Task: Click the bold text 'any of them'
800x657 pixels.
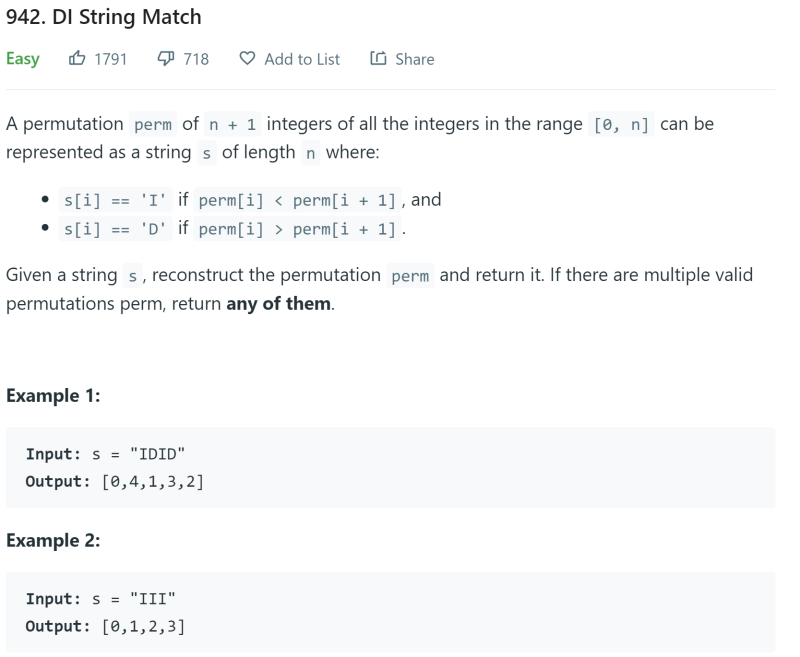Action: [x=278, y=303]
